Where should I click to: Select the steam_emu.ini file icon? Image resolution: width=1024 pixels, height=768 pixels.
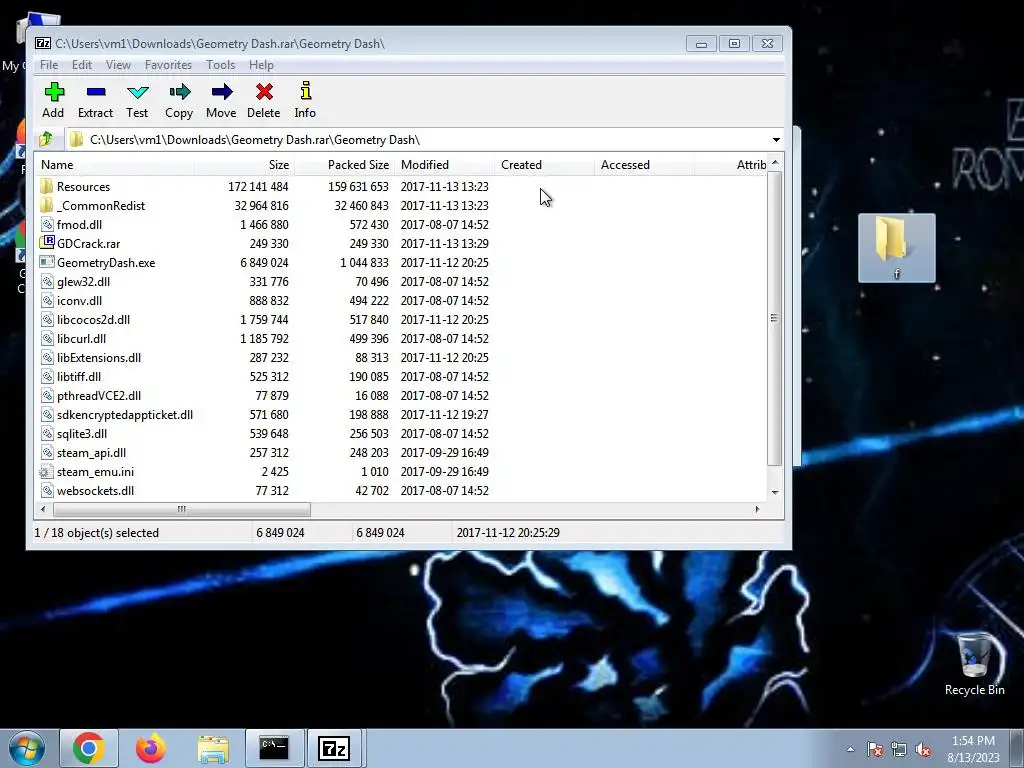coord(46,472)
